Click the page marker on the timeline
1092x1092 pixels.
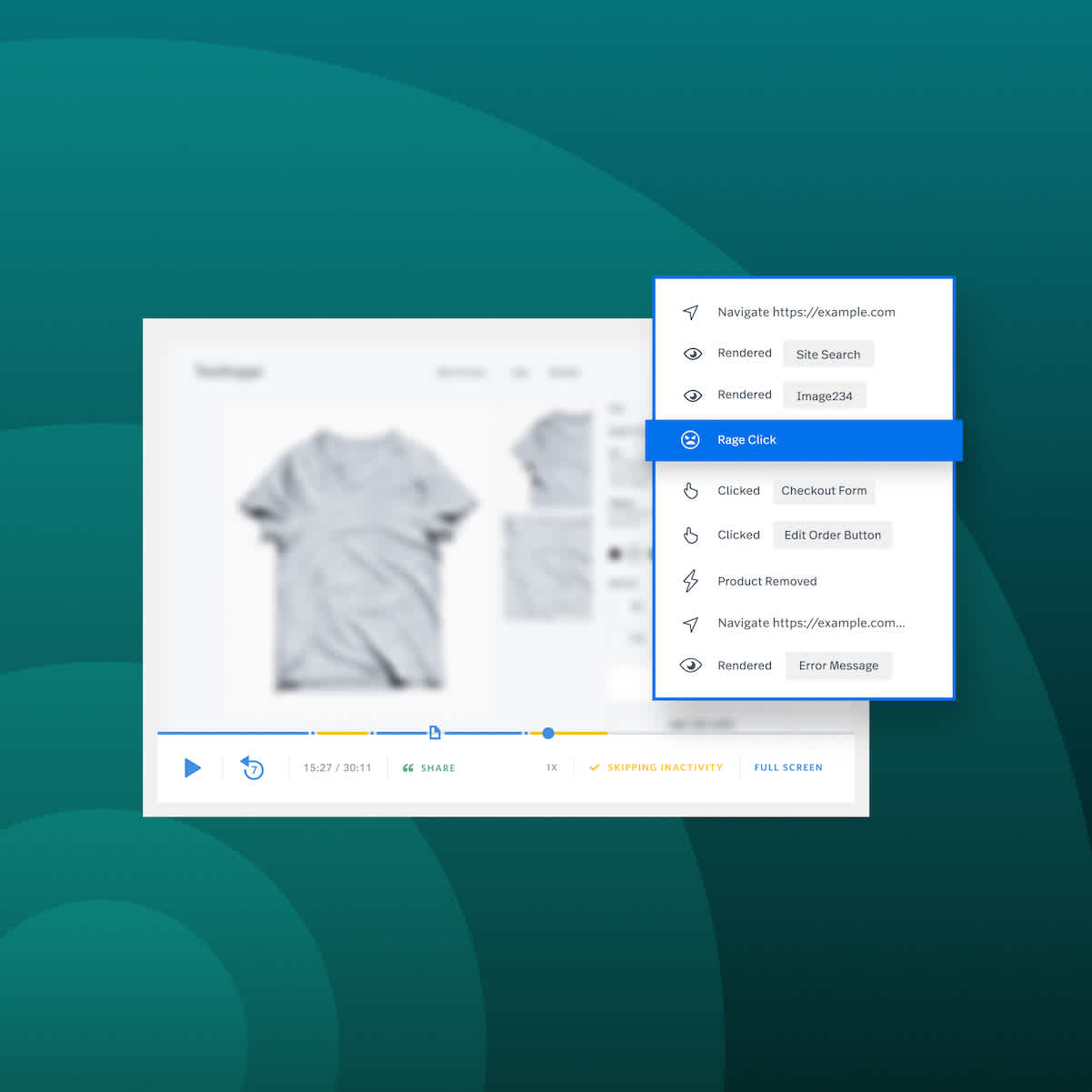point(435,732)
